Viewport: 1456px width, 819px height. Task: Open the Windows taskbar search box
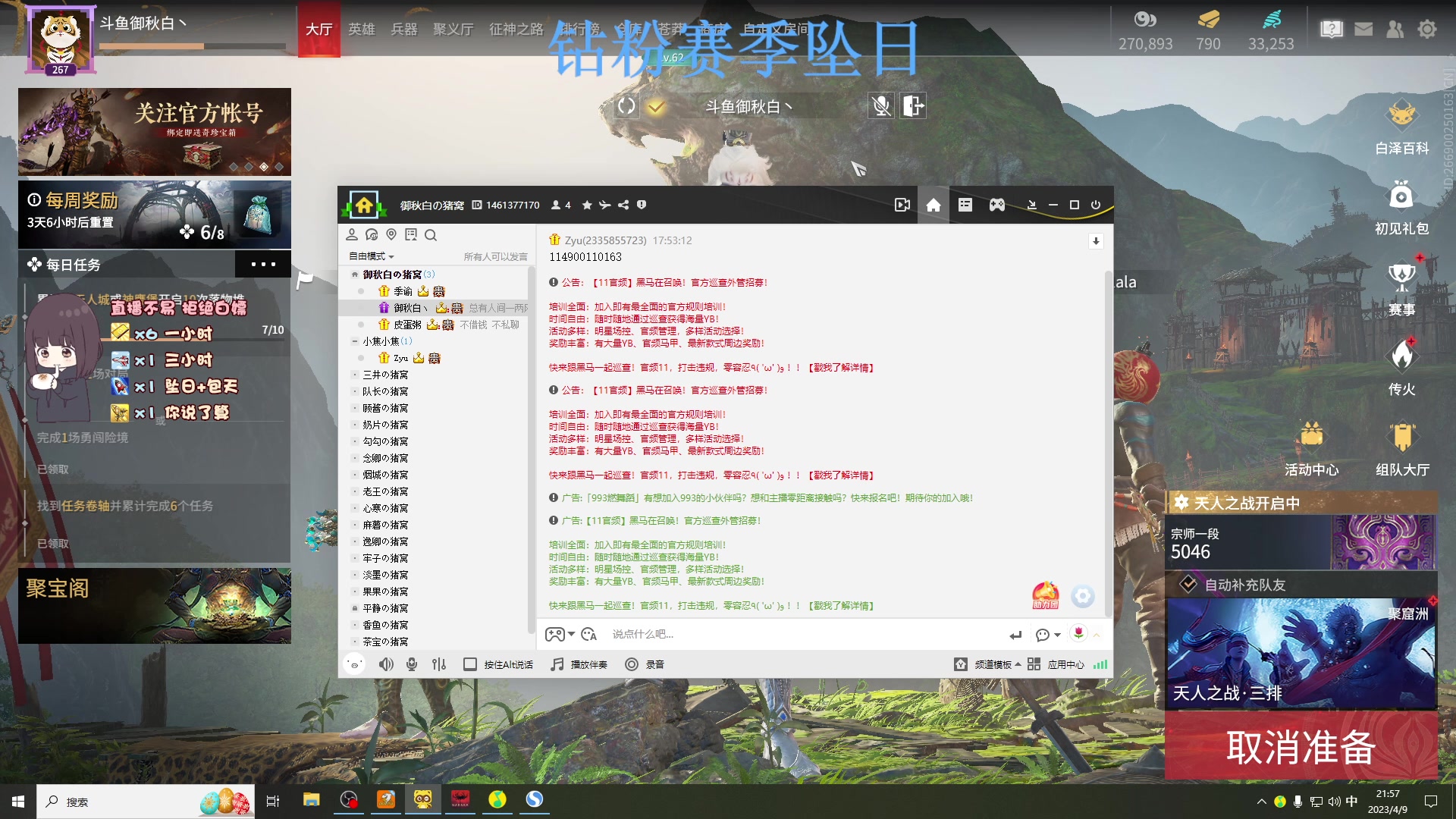pyautogui.click(x=146, y=802)
